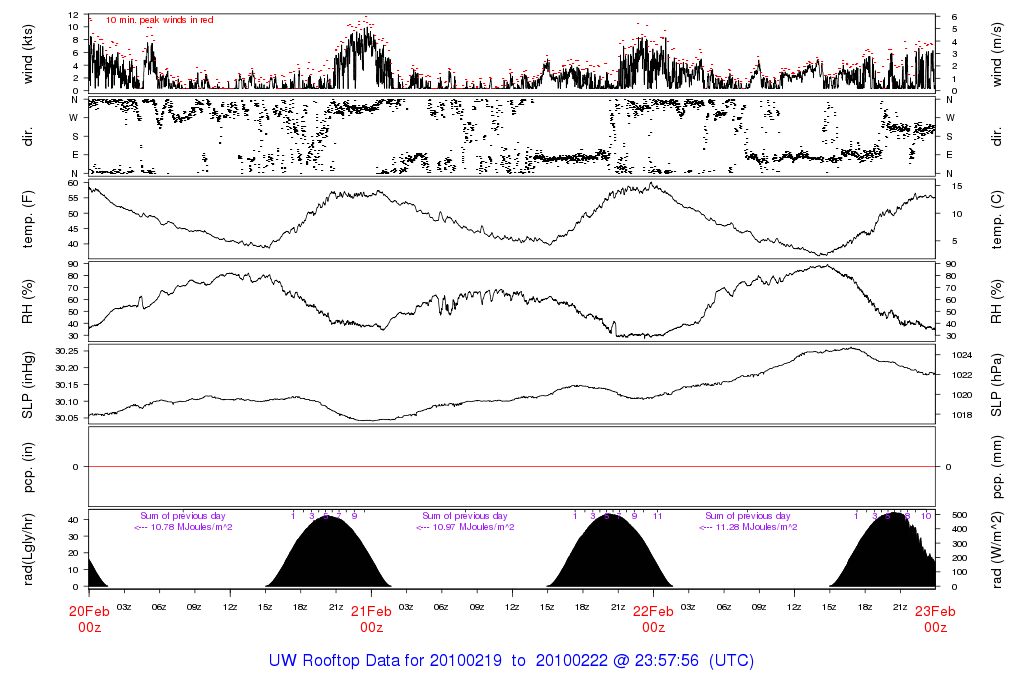The height and width of the screenshot is (700, 1024).
Task: Select the 11.28 MJoules/m^2 daily sum text
Action: click(747, 527)
